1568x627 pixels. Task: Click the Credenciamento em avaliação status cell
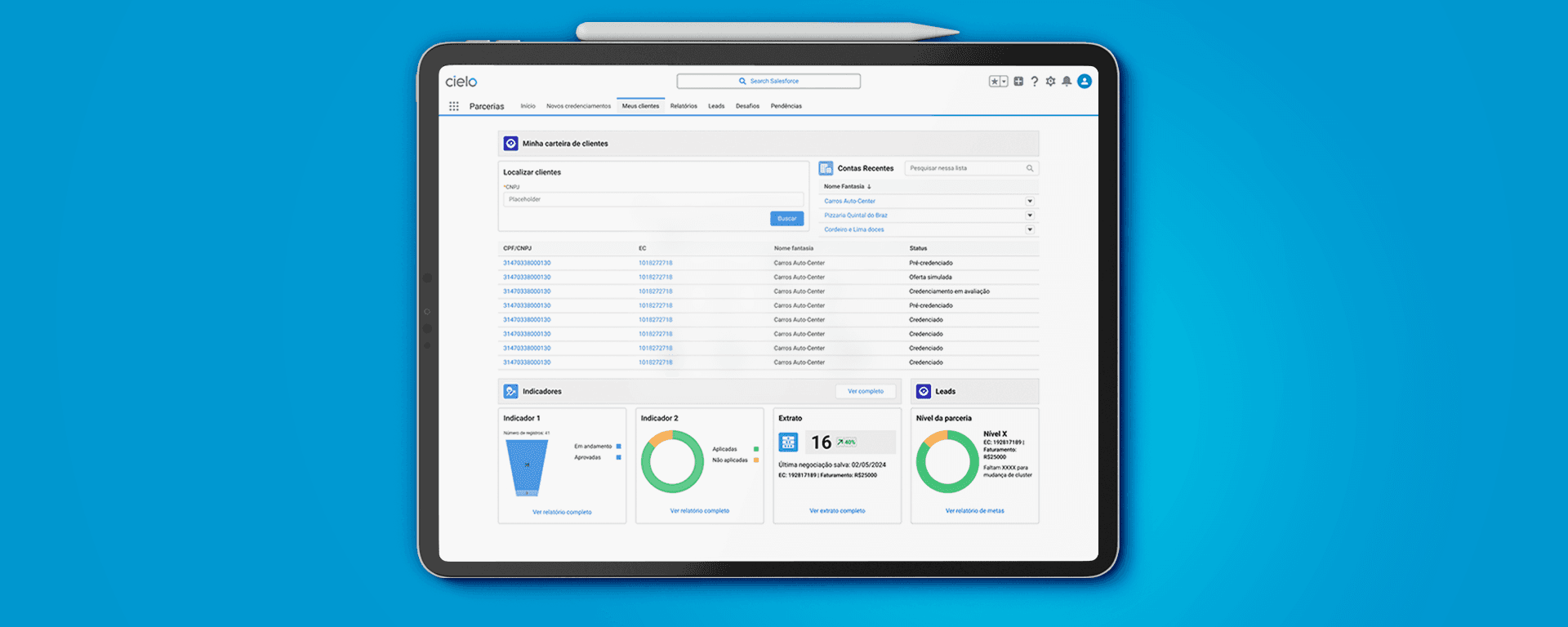[x=949, y=291]
